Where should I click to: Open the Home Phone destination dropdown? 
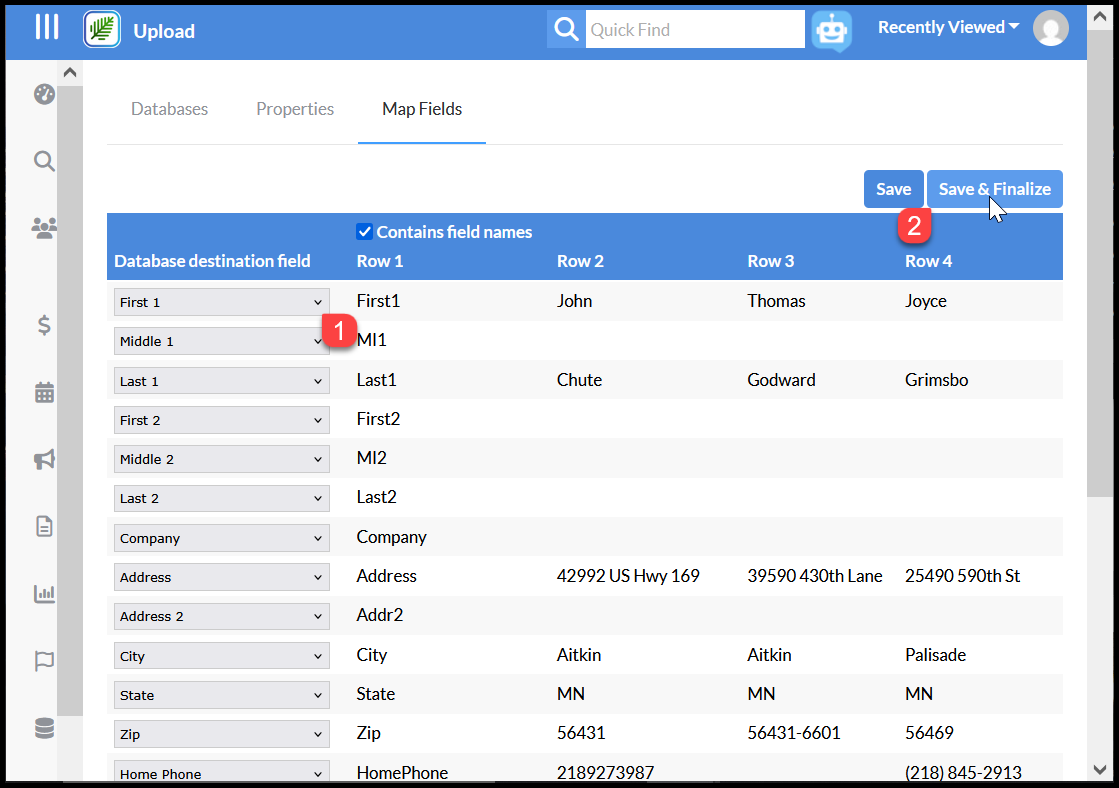point(222,772)
